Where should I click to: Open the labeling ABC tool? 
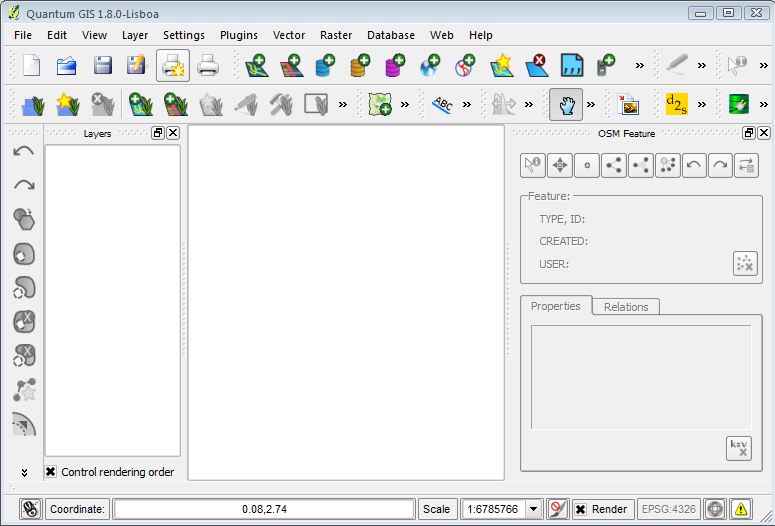pos(442,104)
